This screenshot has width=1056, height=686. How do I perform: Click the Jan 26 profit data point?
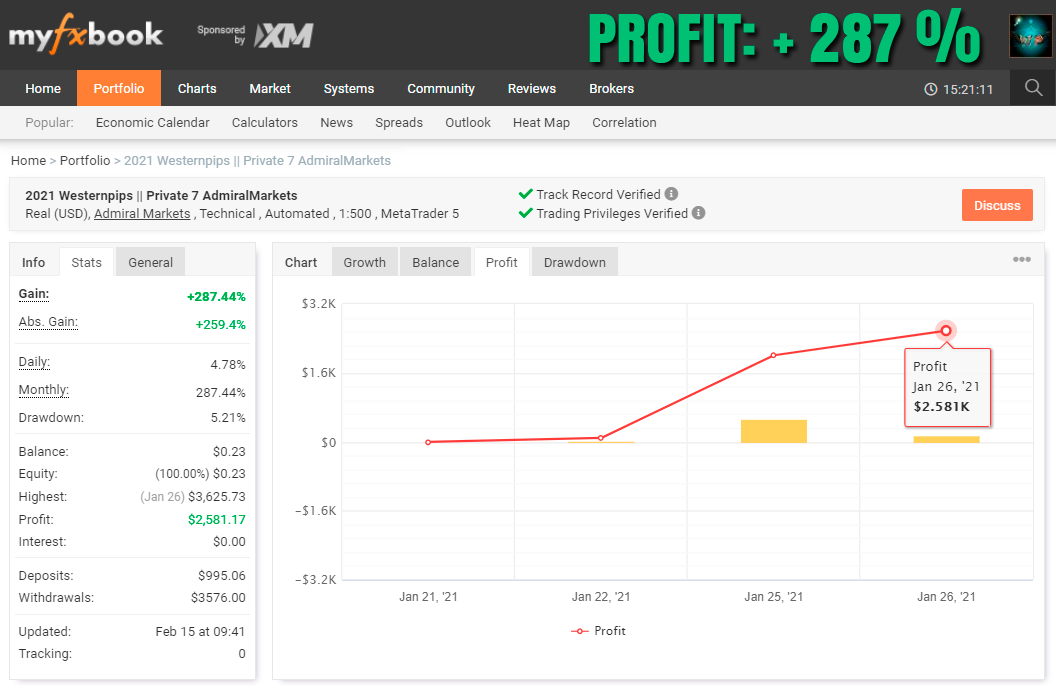(x=946, y=331)
